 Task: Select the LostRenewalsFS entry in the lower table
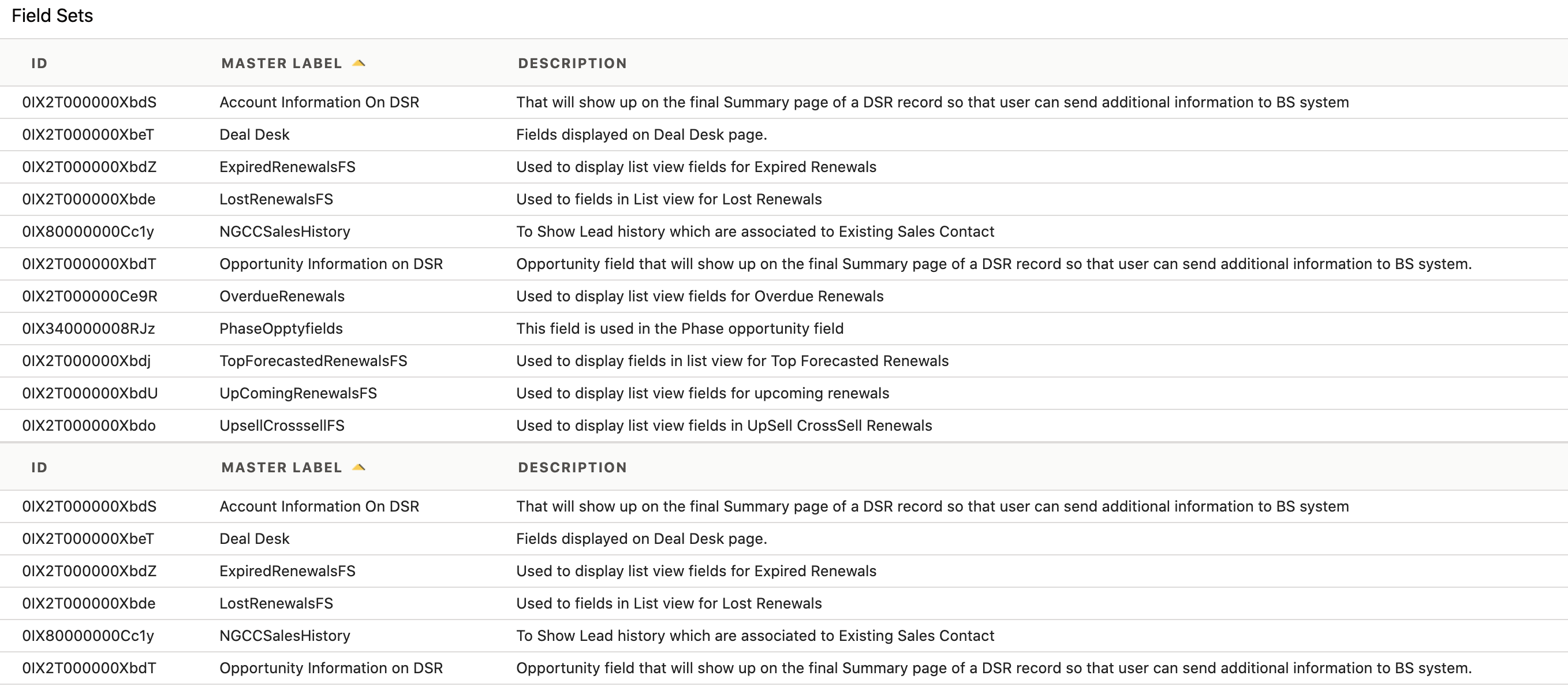tap(277, 603)
